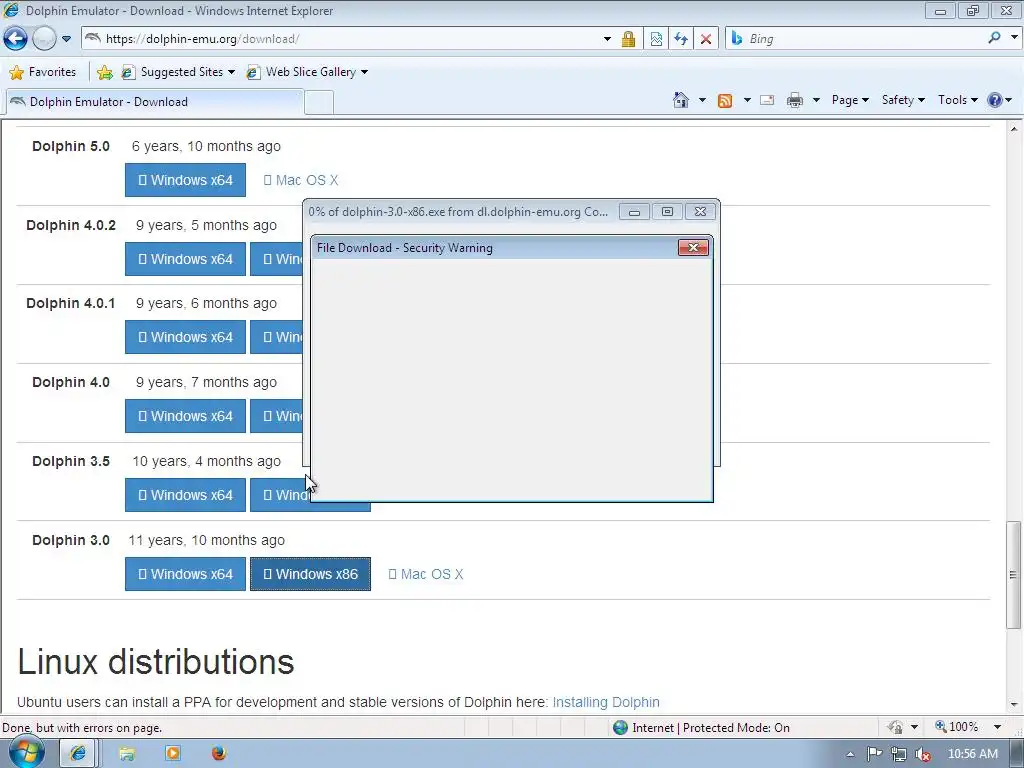Click the Action Center flag icon
This screenshot has height=768, width=1024.
coord(874,754)
